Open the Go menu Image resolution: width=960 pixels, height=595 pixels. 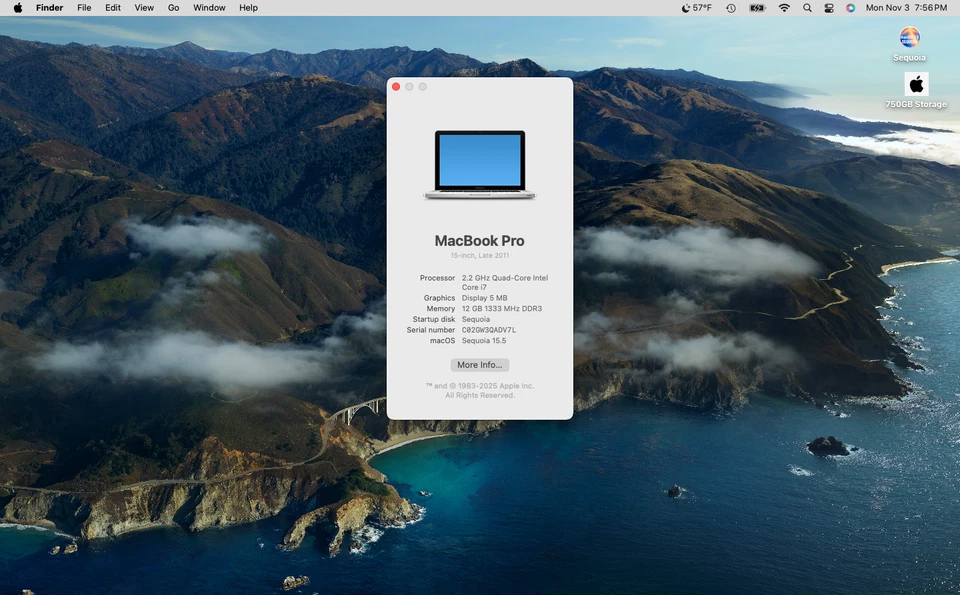pos(173,8)
